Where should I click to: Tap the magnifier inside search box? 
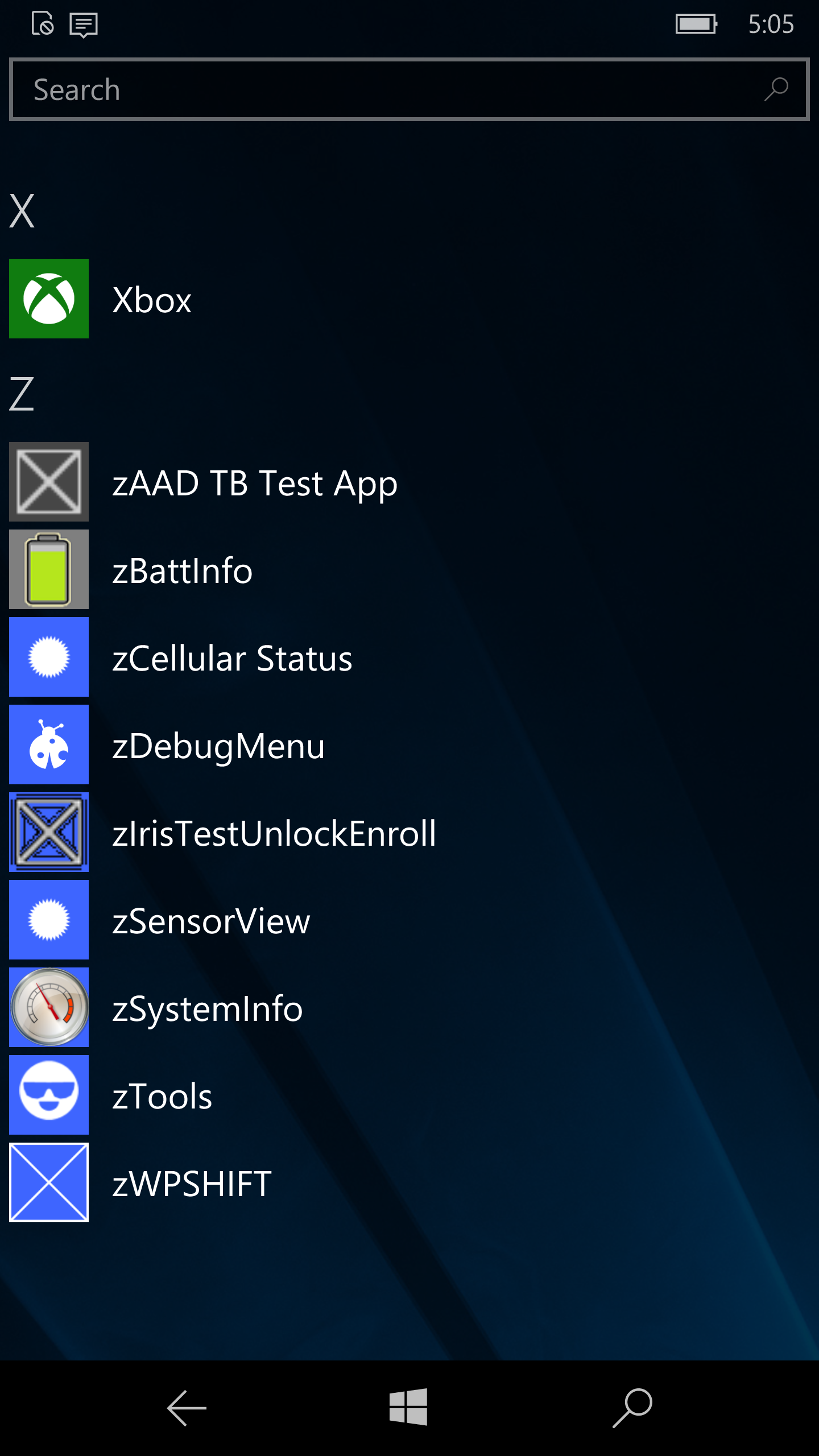click(776, 90)
